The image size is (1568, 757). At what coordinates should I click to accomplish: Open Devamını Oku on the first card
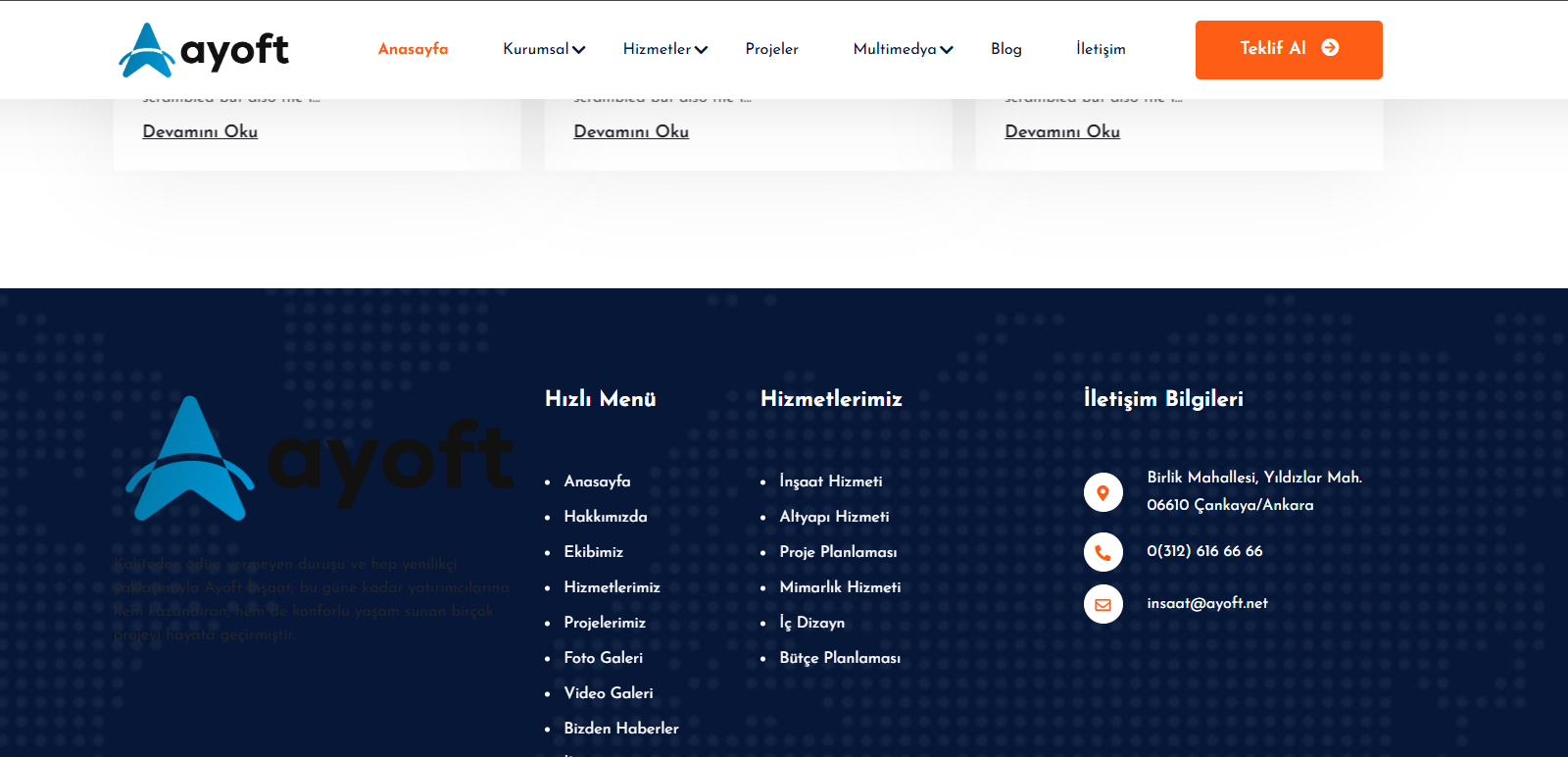click(200, 131)
